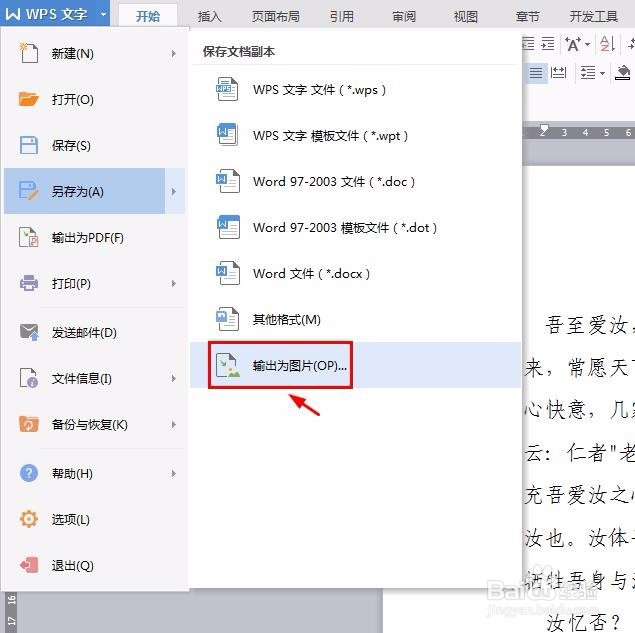Click the orange Open folder icon

click(x=28, y=99)
